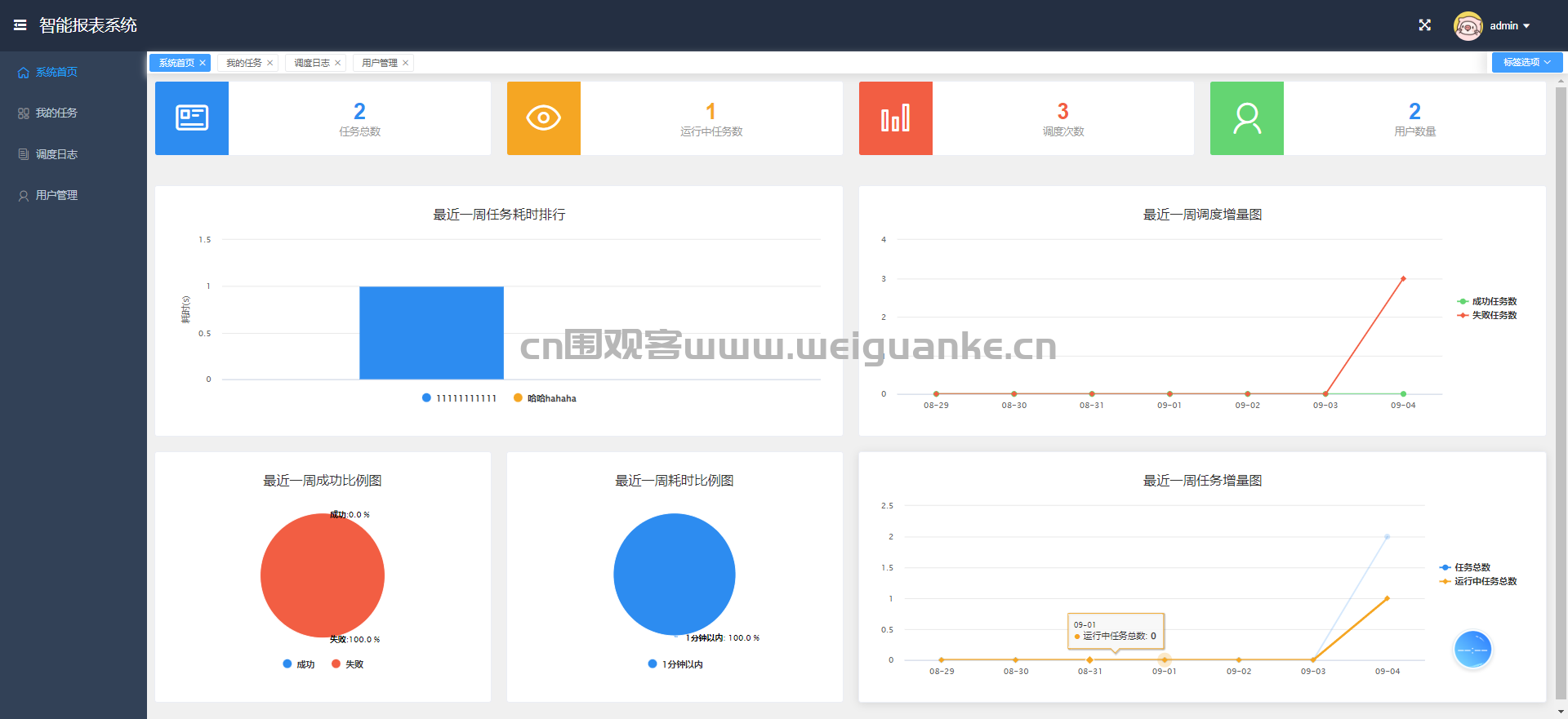Open 我的任务 in the sidebar

pos(56,113)
